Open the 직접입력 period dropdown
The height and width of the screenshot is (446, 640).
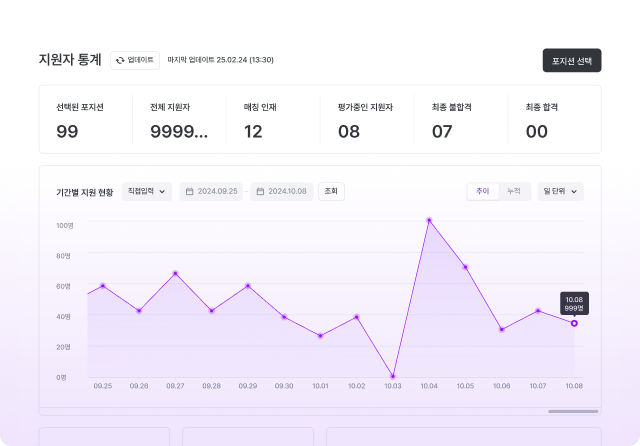point(146,191)
